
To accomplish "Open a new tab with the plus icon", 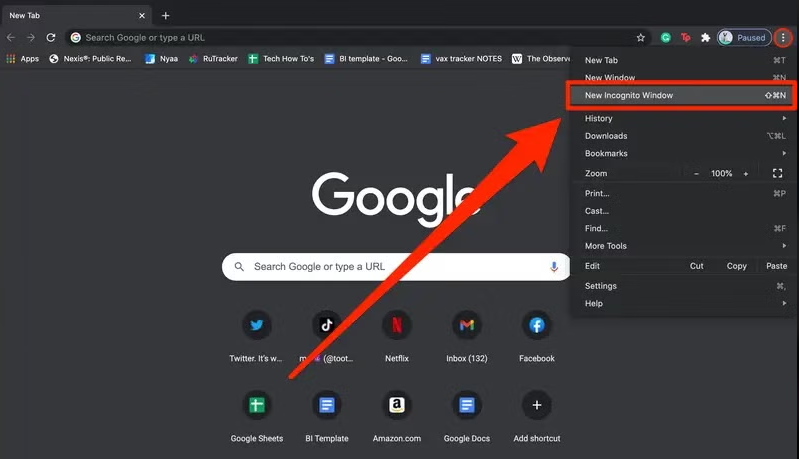I will 165,15.
